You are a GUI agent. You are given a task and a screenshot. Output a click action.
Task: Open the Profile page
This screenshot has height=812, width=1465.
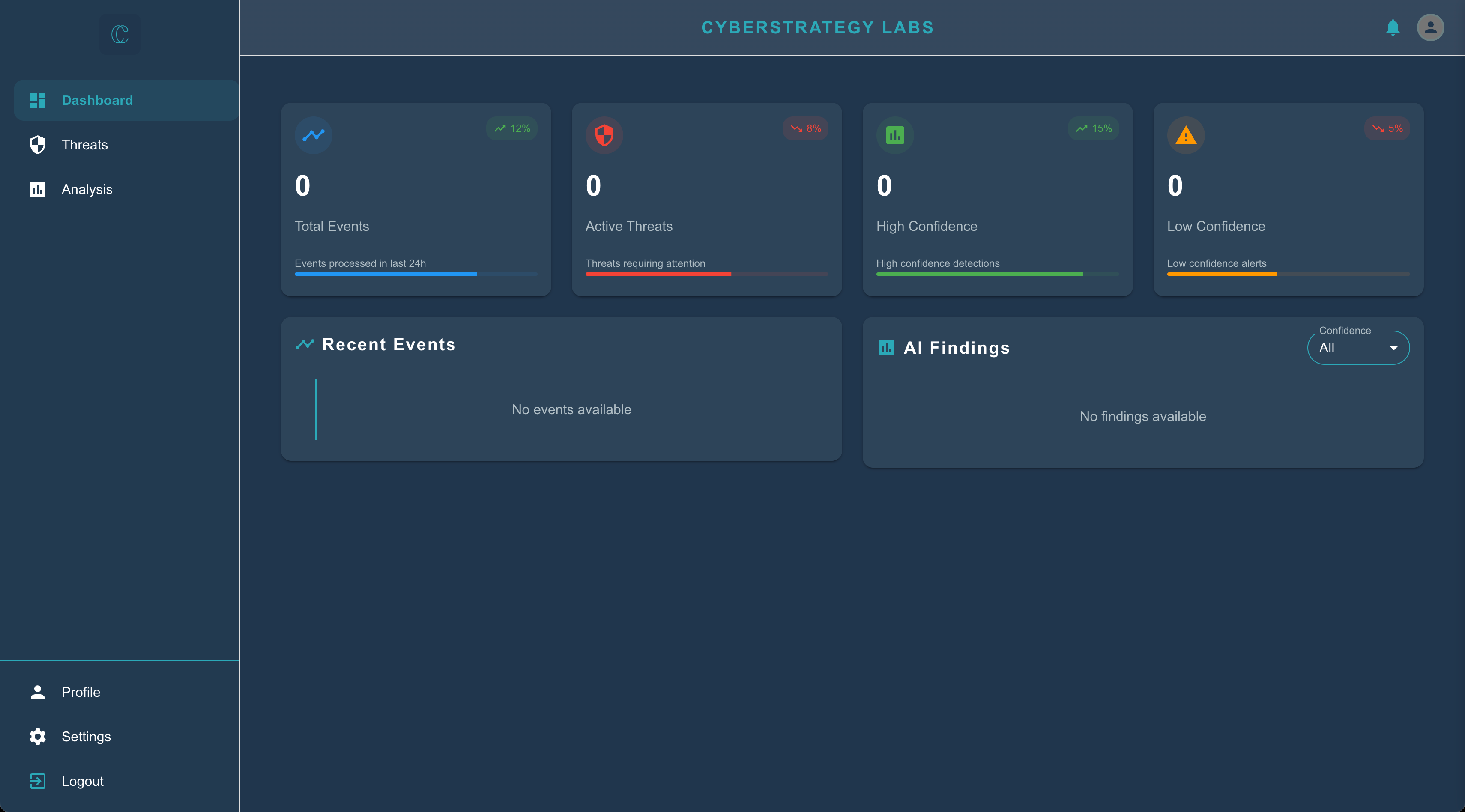point(81,692)
